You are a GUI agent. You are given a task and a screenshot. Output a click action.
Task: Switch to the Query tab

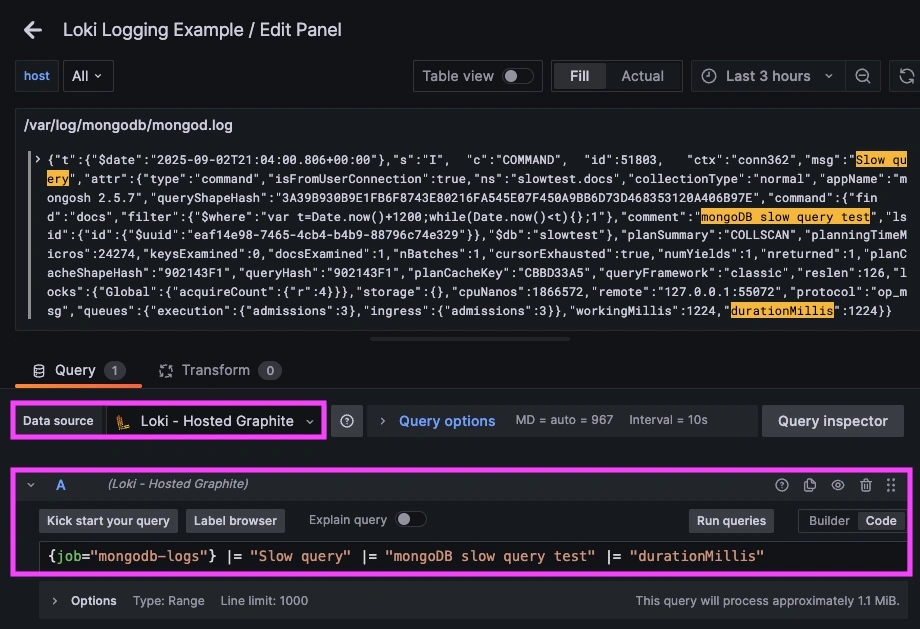tap(78, 371)
